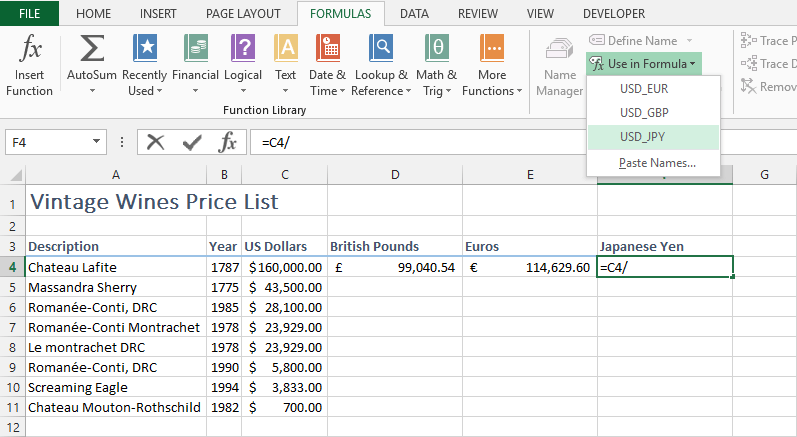Select the $160,000.00 cell
The height and width of the screenshot is (437, 797).
(x=285, y=267)
